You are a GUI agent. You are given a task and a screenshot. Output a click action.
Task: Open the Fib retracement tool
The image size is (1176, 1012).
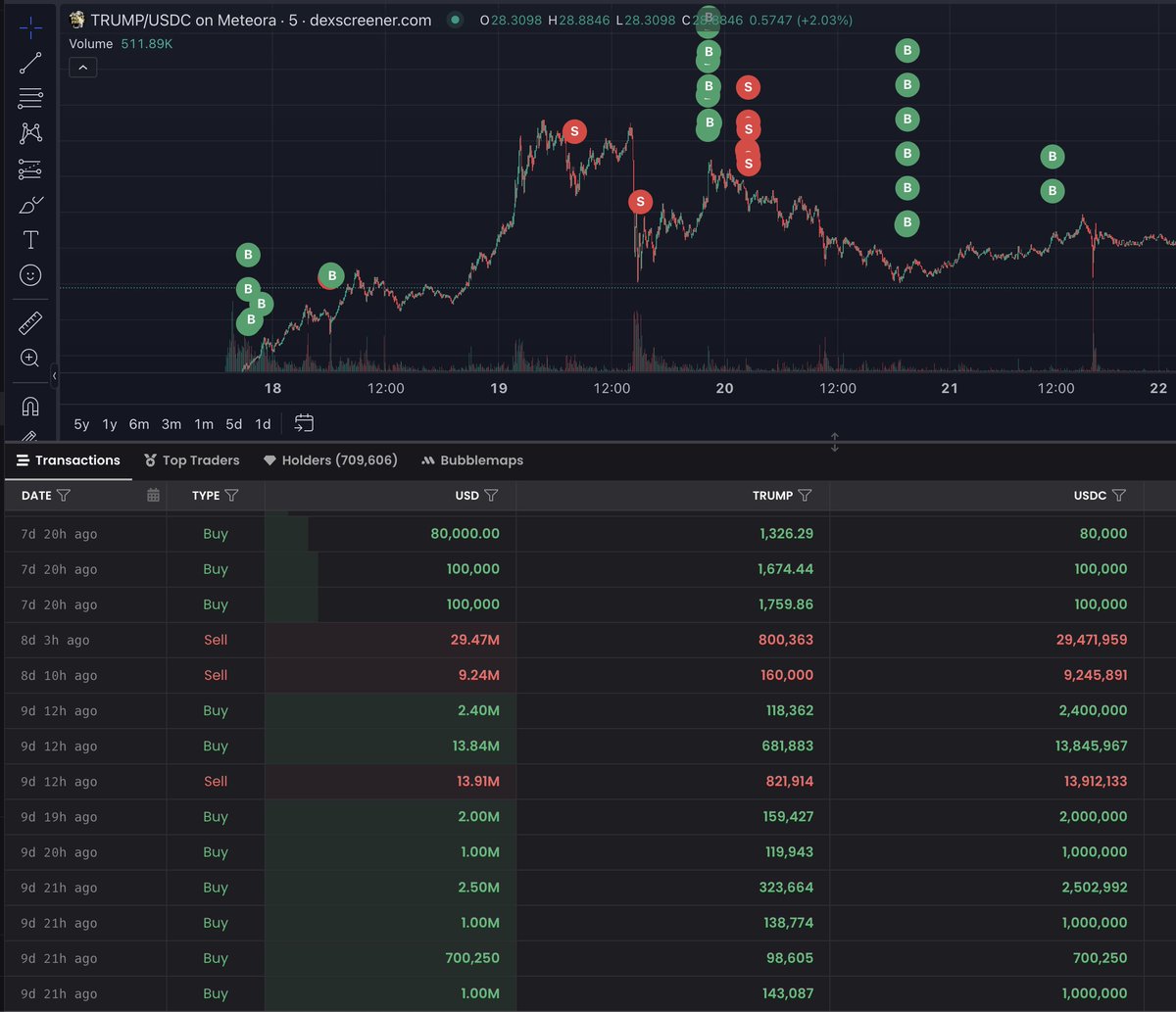pos(30,98)
